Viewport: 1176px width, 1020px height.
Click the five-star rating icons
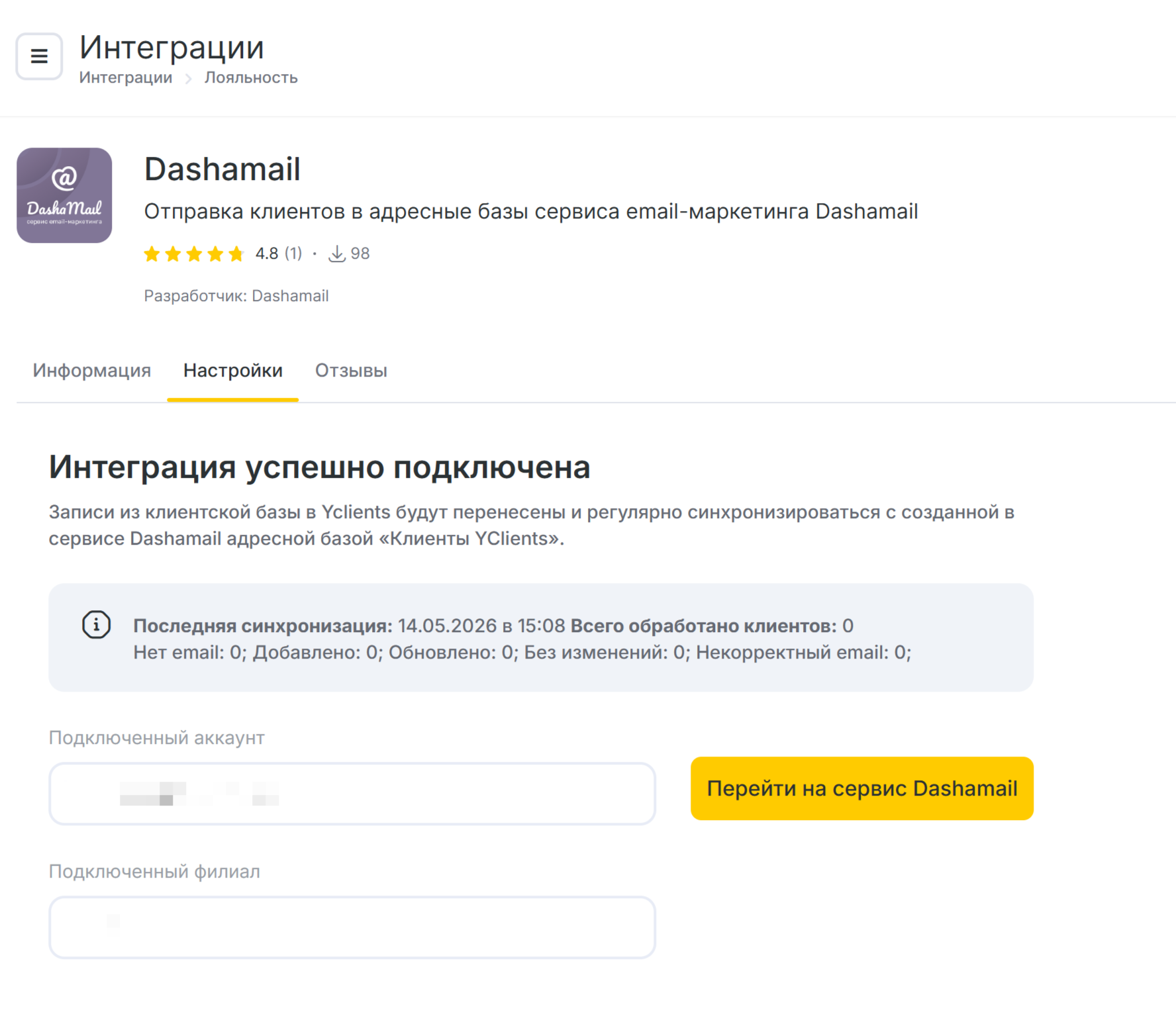pos(194,254)
